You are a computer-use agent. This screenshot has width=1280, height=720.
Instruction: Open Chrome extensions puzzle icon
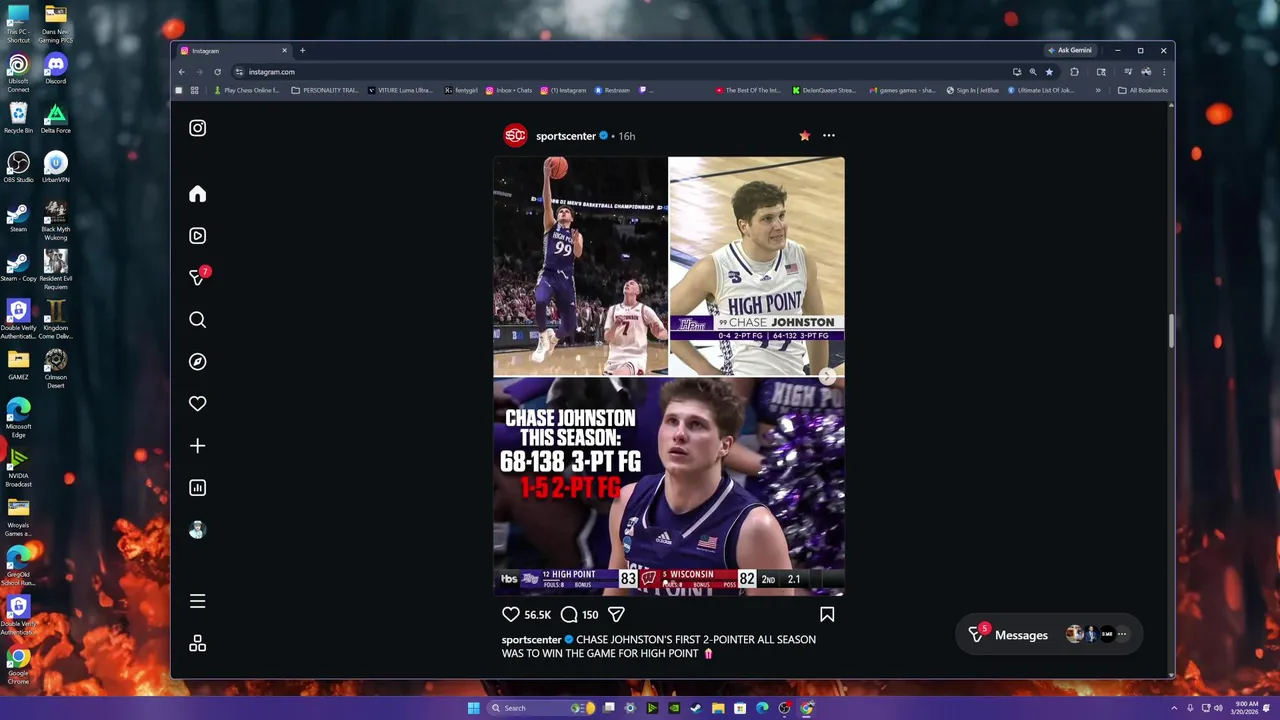(1074, 72)
